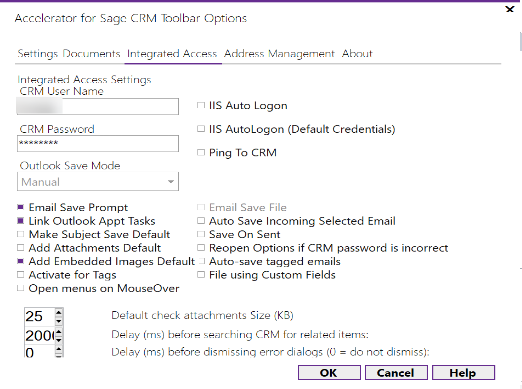Go to Address Management tab

279,54
